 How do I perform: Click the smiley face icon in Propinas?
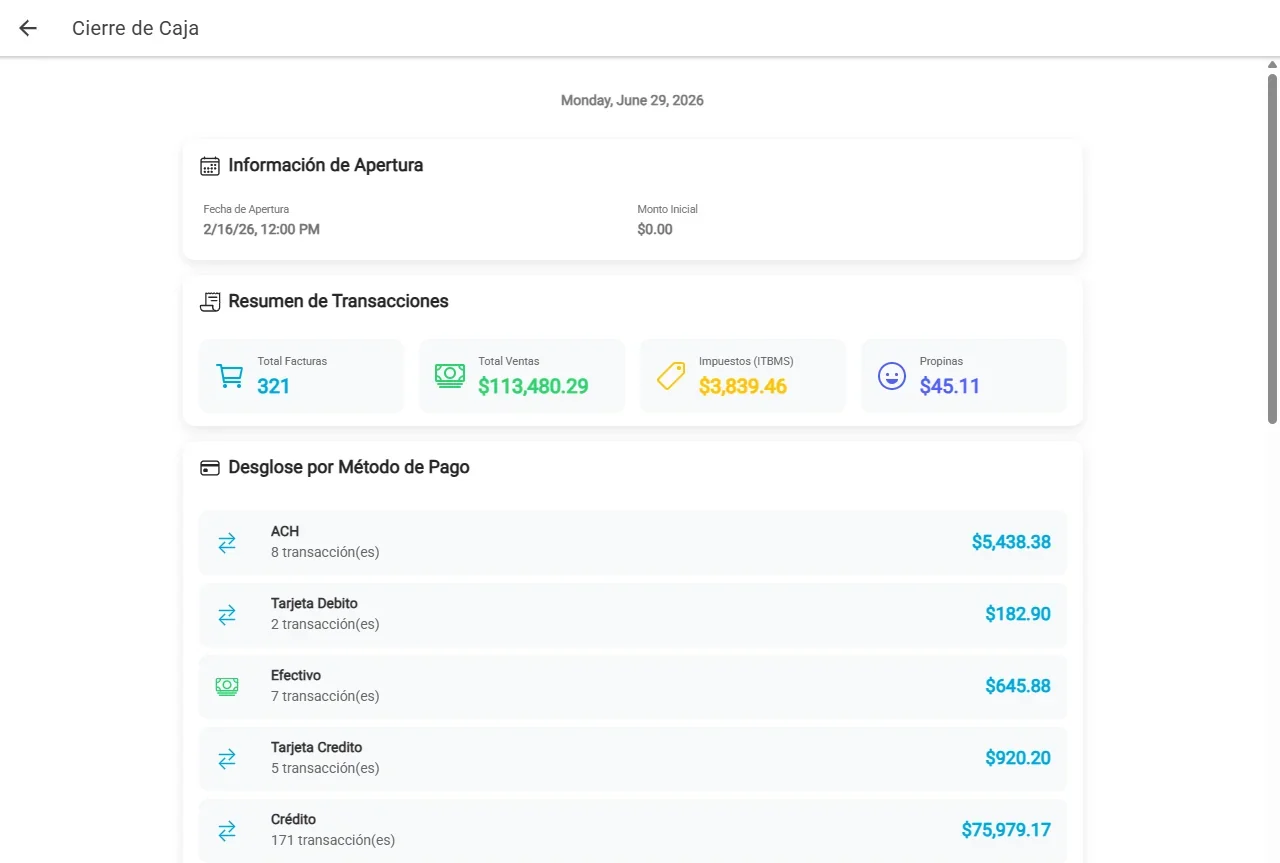click(891, 376)
